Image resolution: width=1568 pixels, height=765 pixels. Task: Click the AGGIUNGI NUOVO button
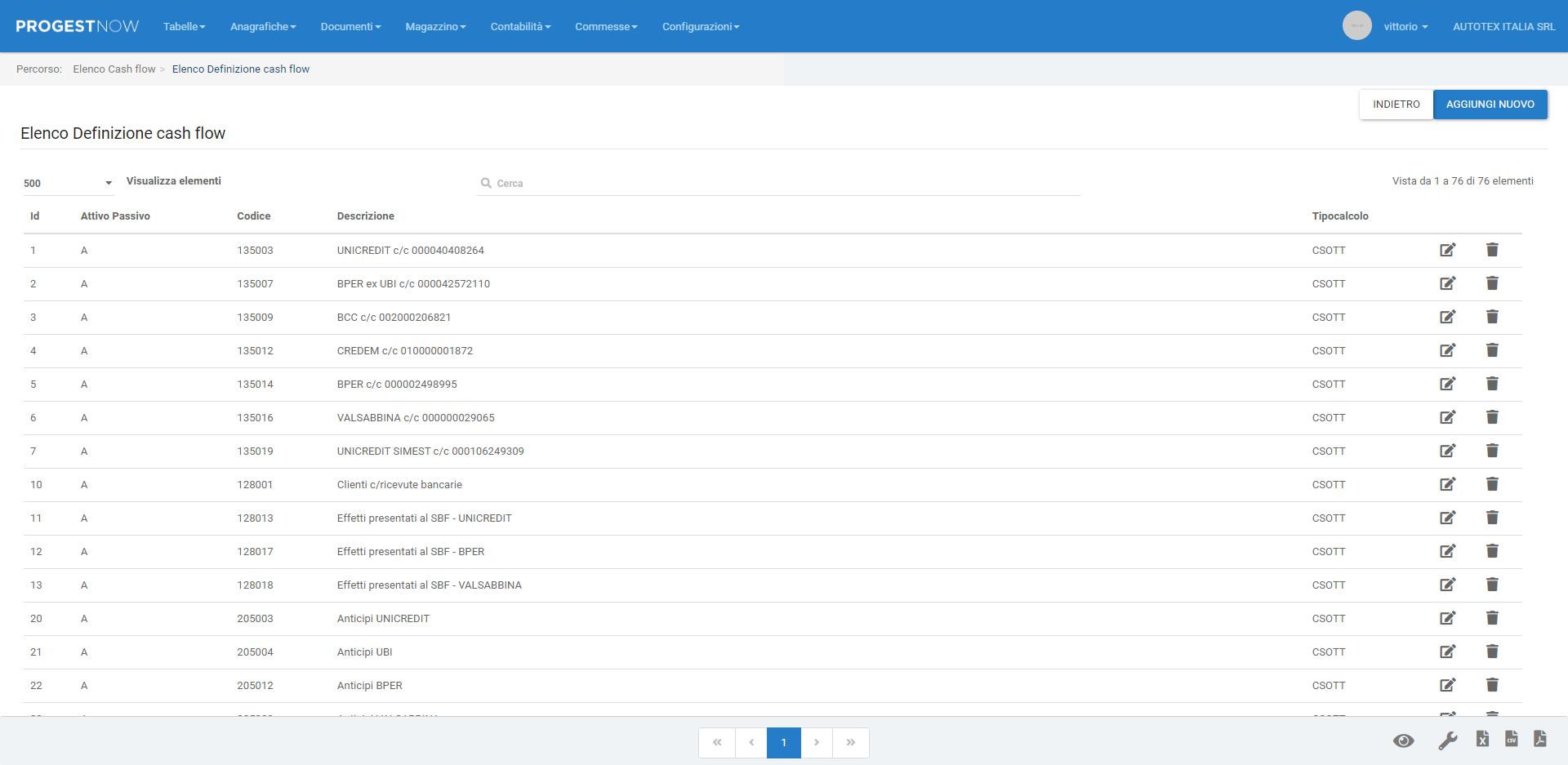pos(1490,105)
